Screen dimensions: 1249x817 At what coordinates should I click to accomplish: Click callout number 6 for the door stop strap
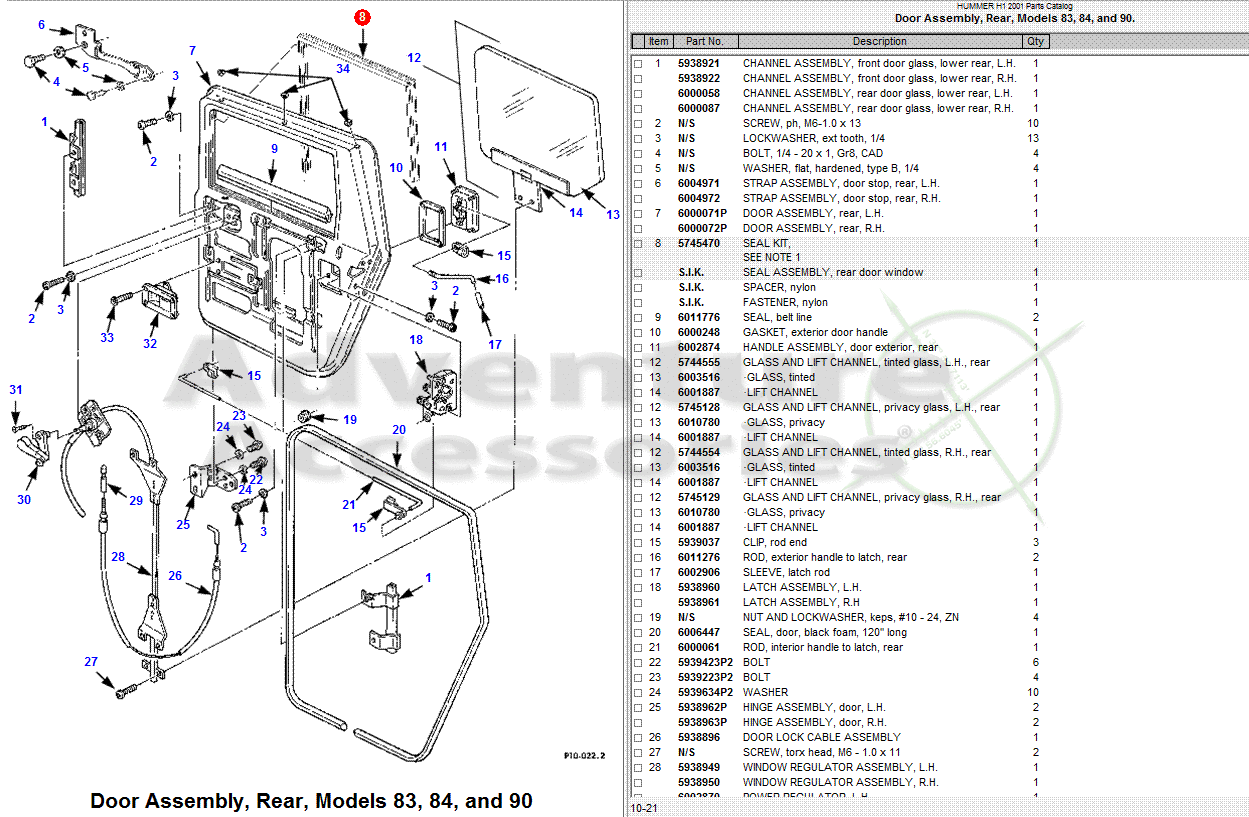tap(42, 25)
